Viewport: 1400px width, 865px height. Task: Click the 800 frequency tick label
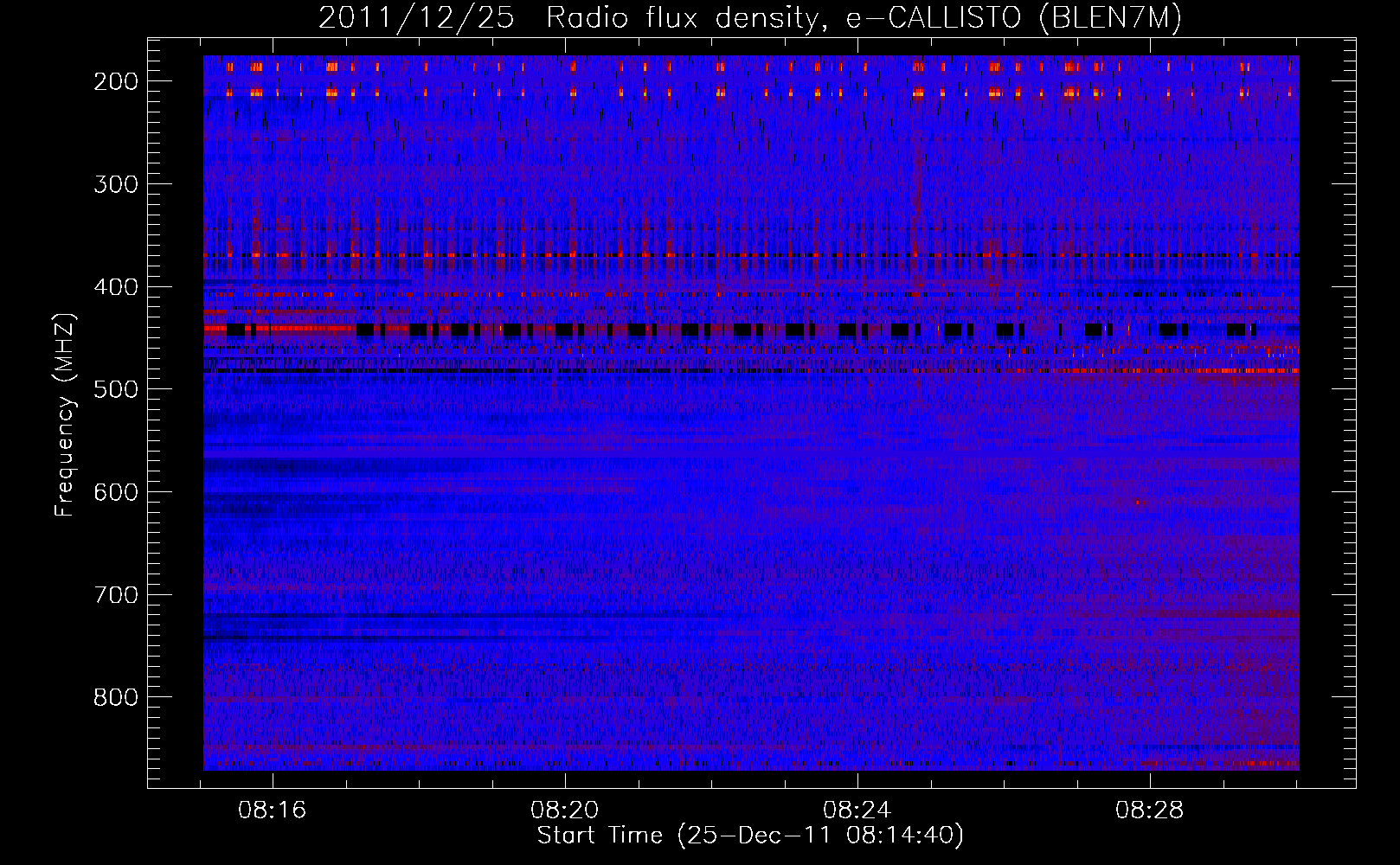[115, 697]
